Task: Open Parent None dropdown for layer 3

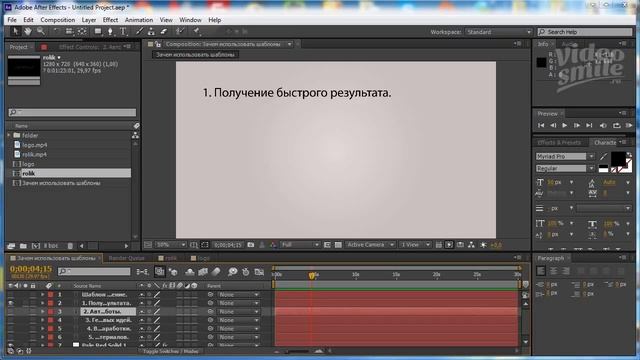Action: click(x=238, y=312)
